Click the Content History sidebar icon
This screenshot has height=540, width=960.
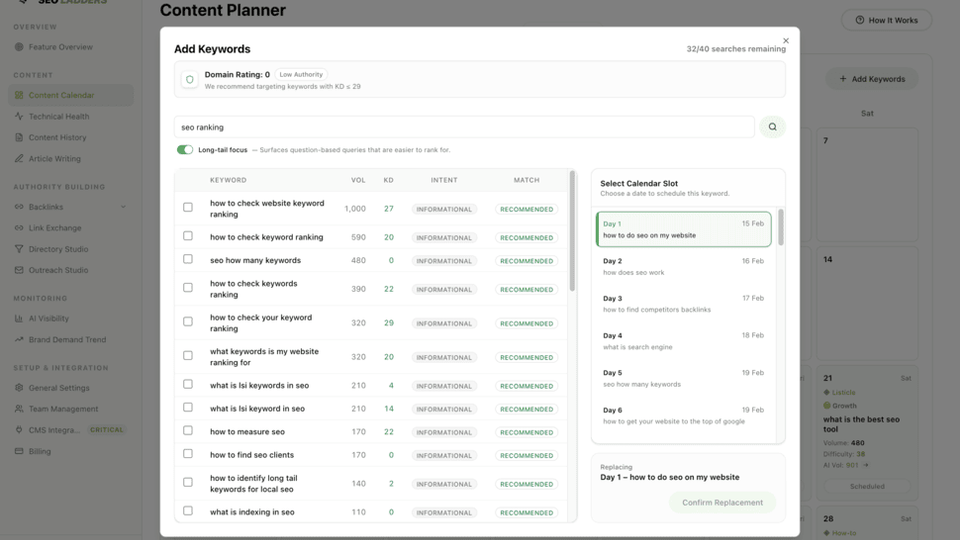19,138
